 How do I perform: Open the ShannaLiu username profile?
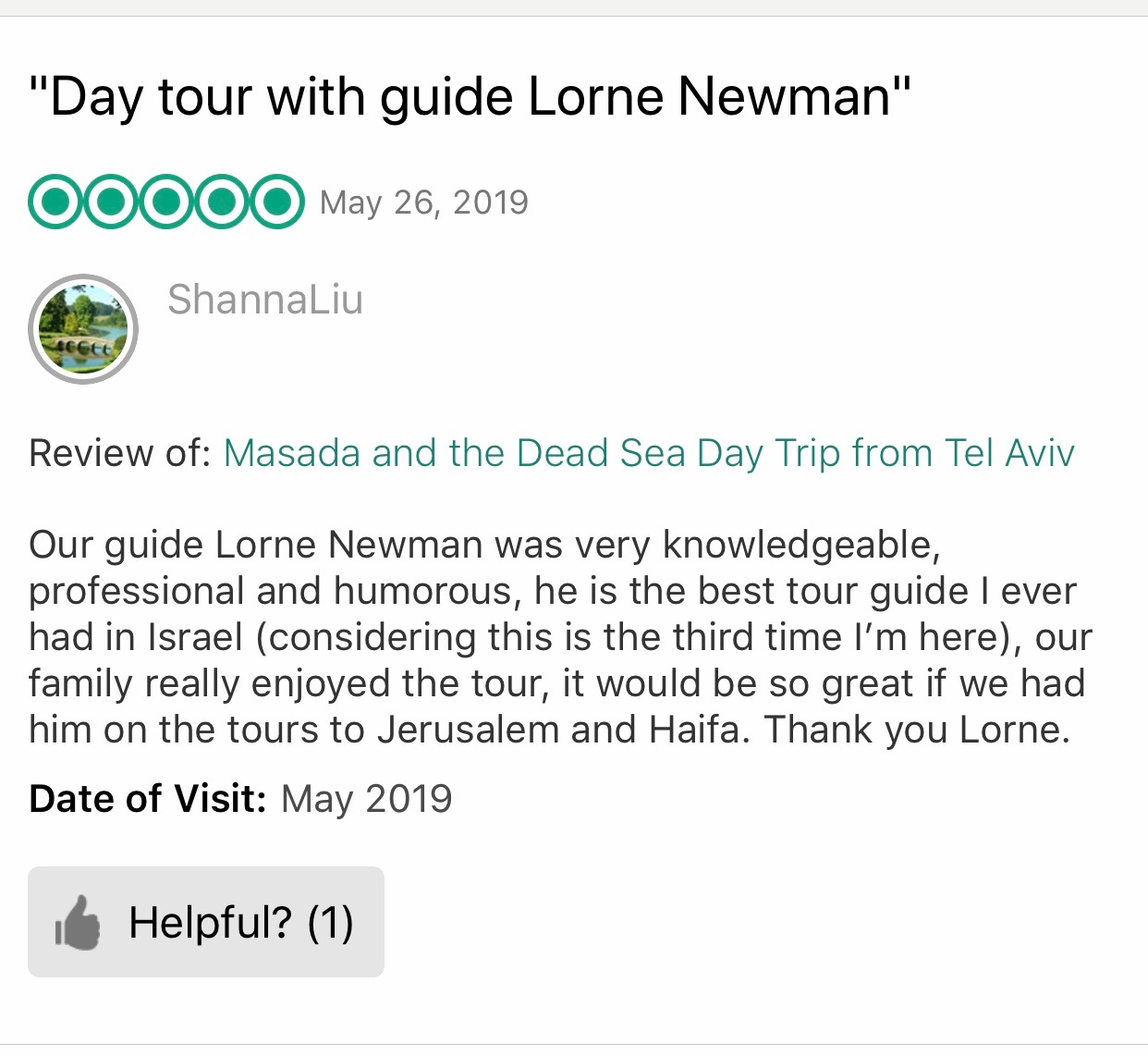[265, 300]
